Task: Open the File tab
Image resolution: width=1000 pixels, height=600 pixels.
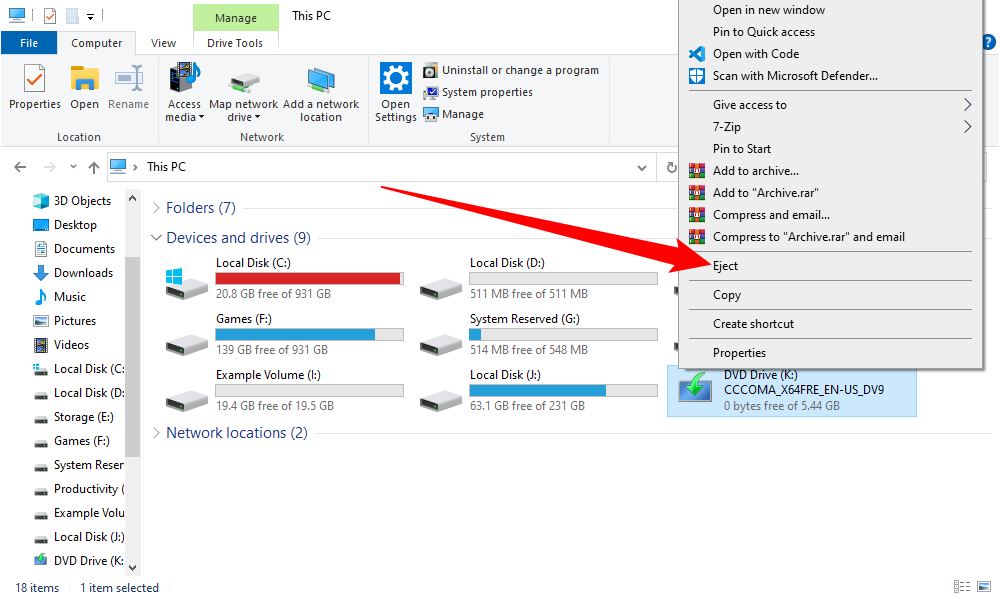Action: click(29, 43)
